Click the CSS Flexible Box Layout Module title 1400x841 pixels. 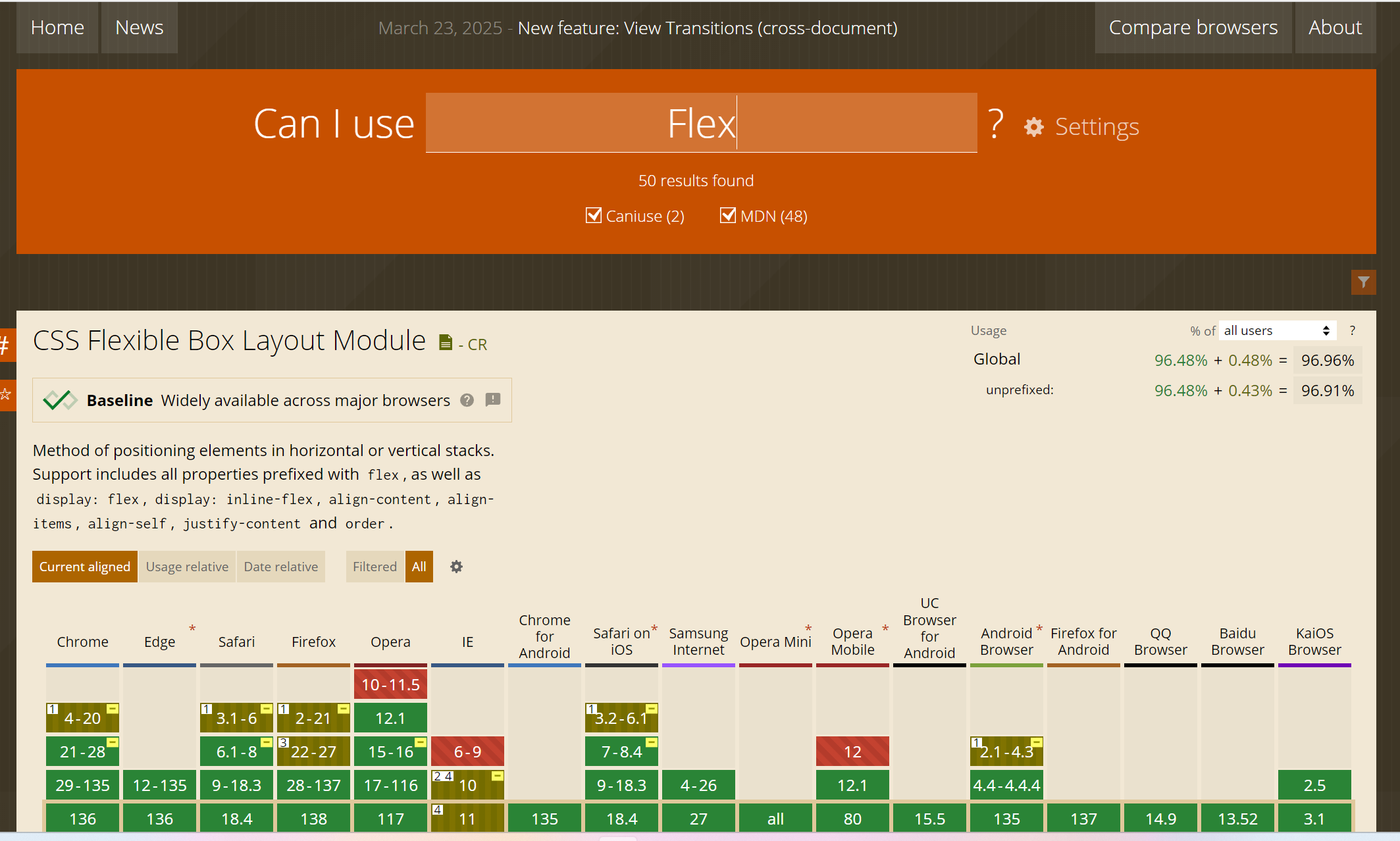click(229, 341)
